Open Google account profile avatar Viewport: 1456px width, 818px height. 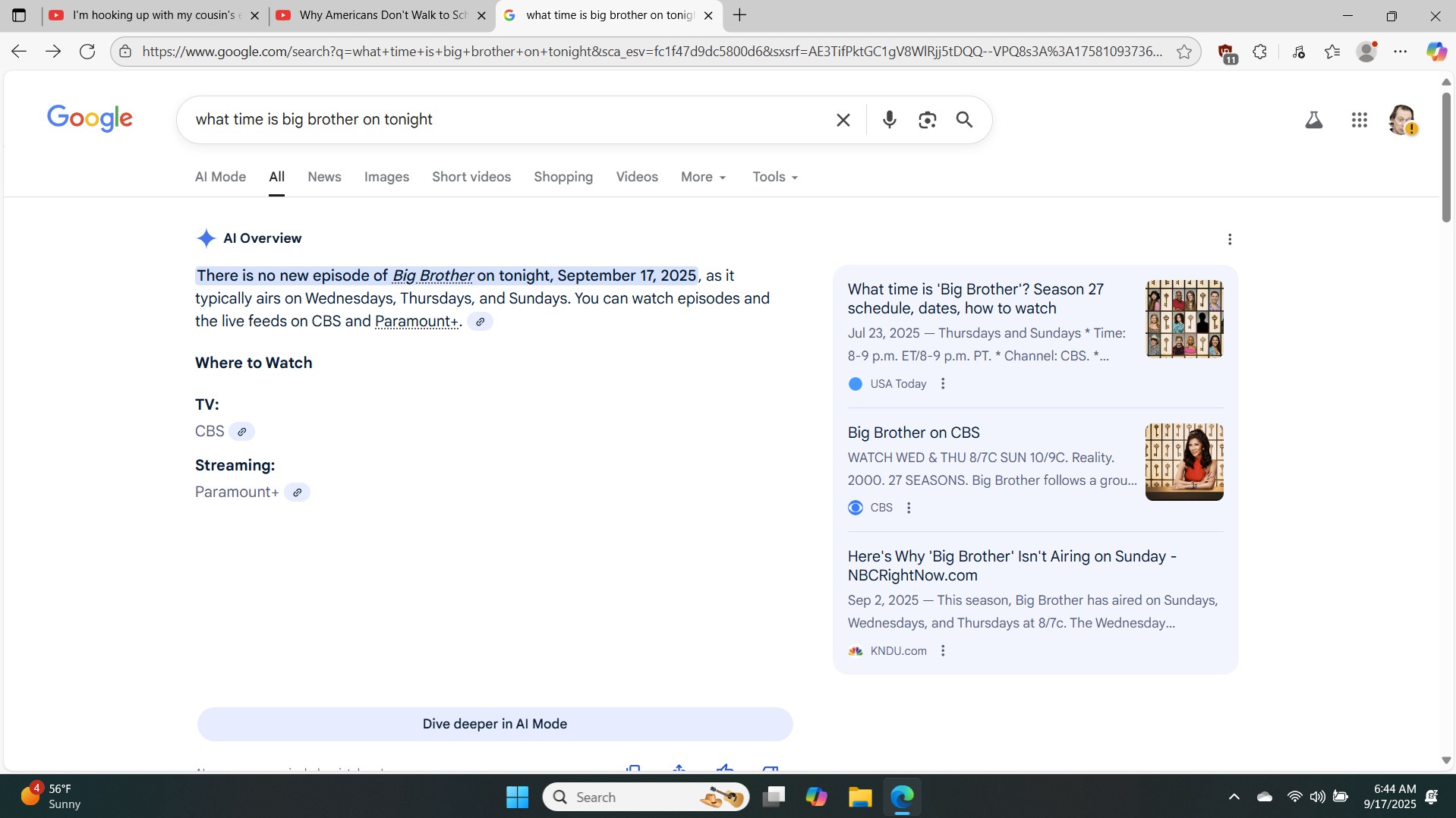[x=1402, y=120]
